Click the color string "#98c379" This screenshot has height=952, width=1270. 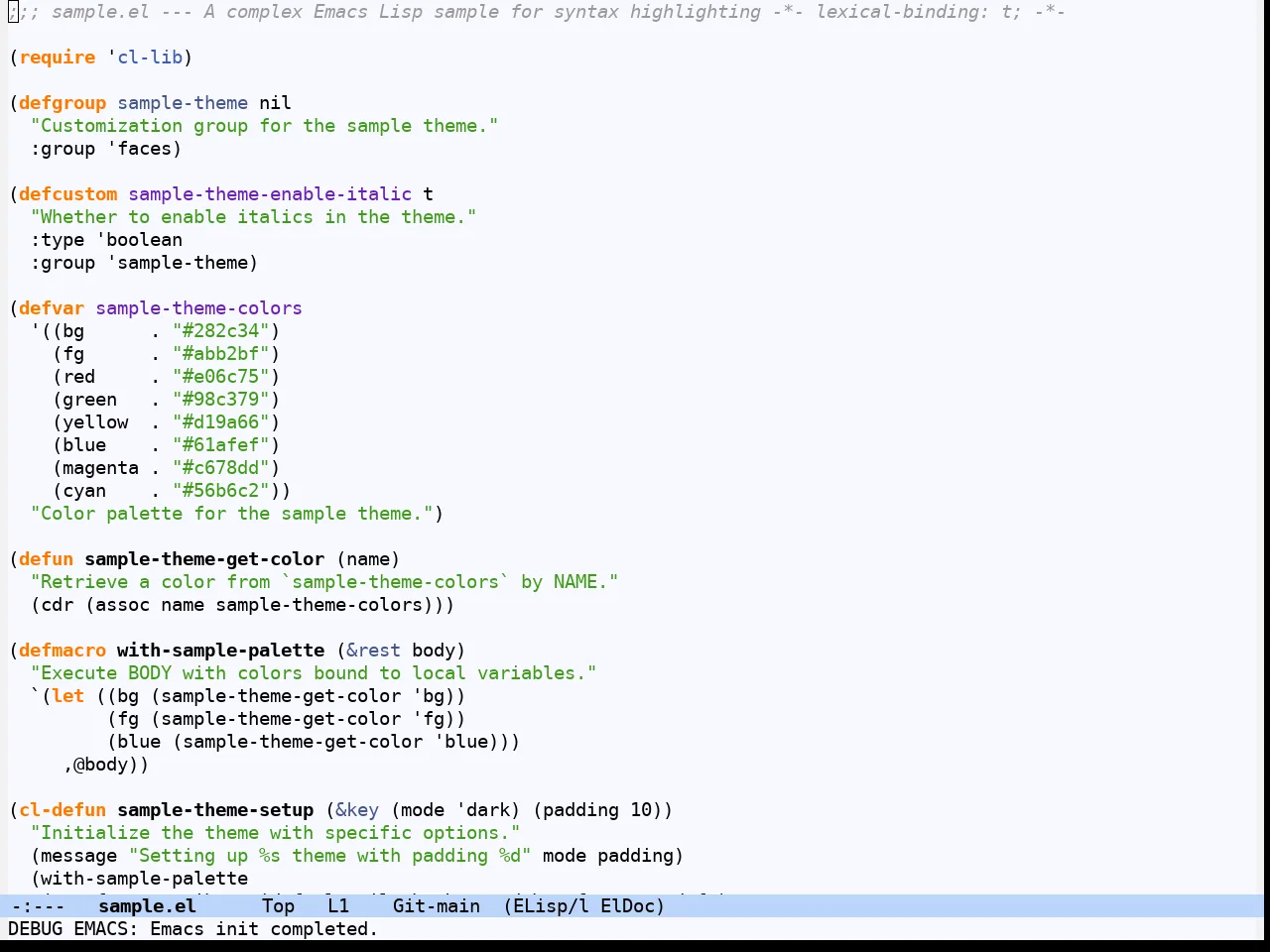[221, 400]
